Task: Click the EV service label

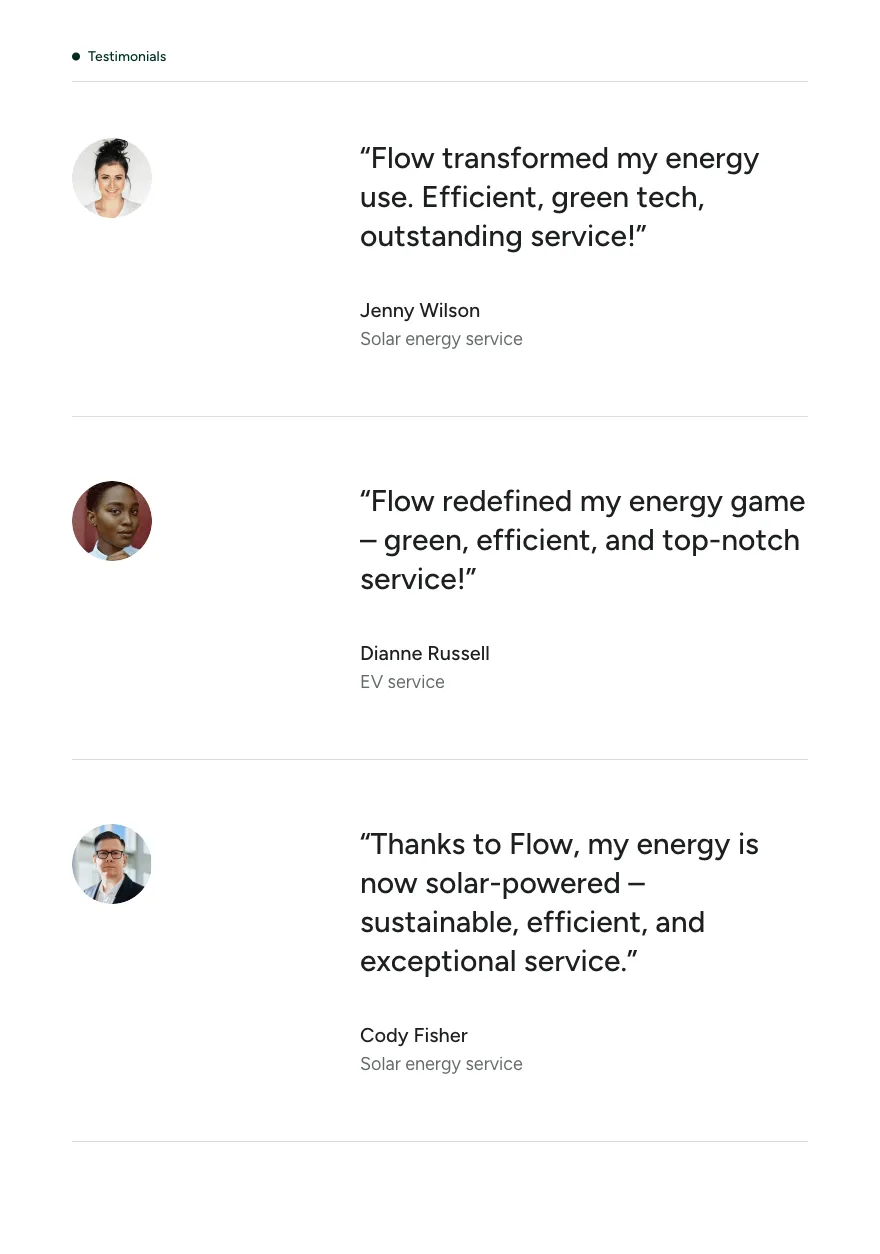Action: click(402, 682)
